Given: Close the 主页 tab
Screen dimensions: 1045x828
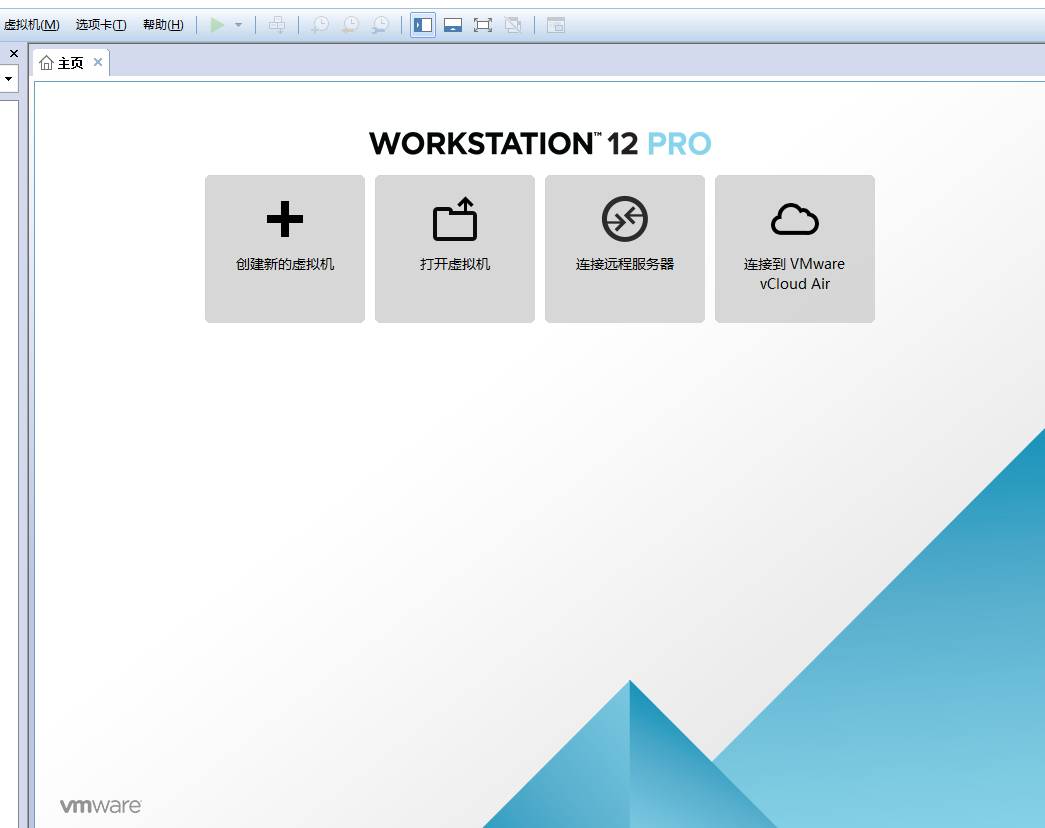Looking at the screenshot, I should (x=98, y=62).
